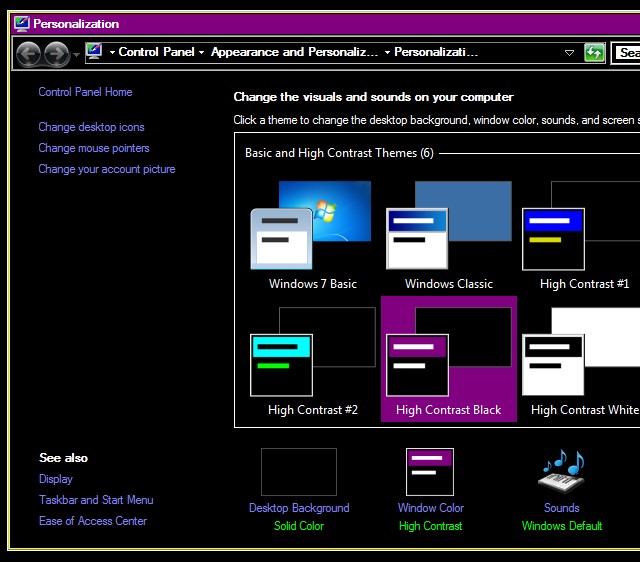This screenshot has height=562, width=640.
Task: Click the Forward navigation arrow button
Action: click(x=56, y=53)
